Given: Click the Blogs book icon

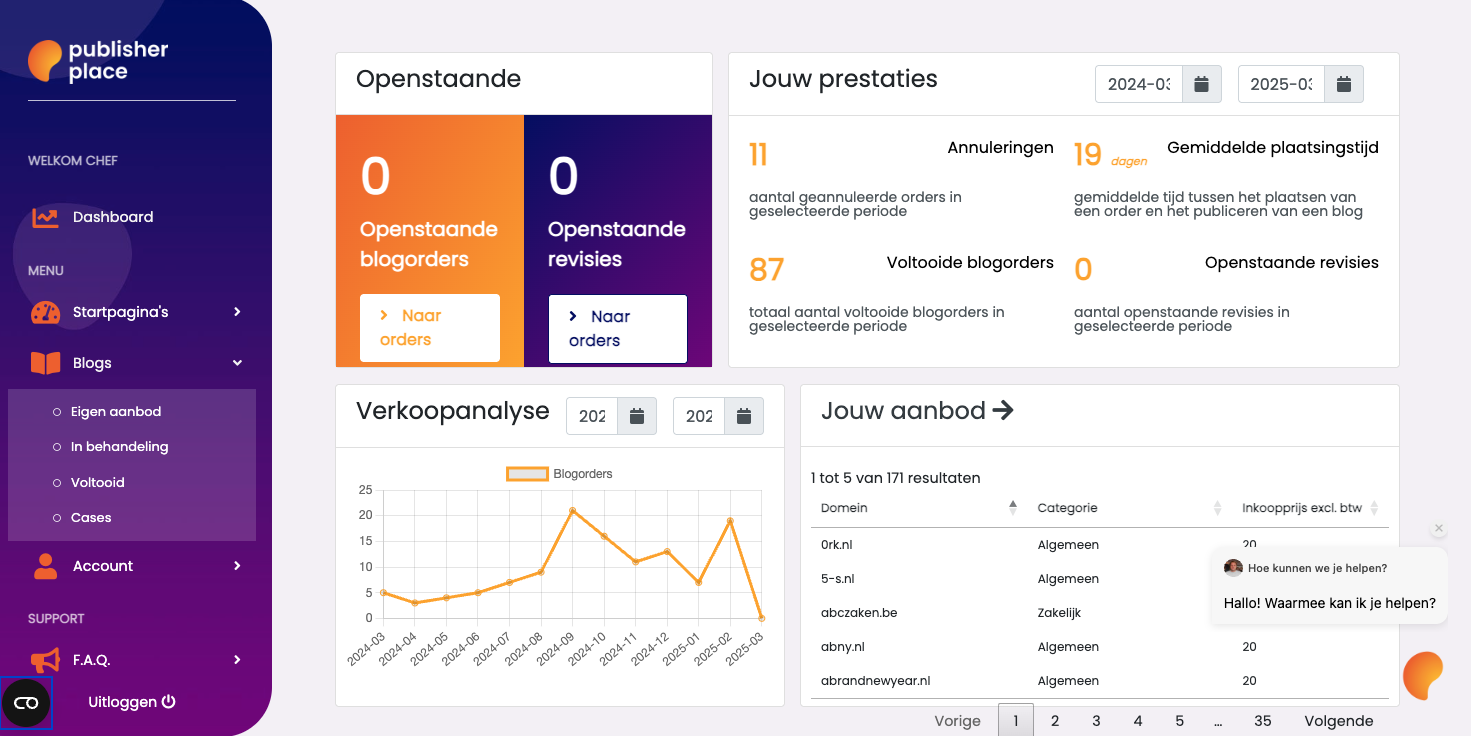Looking at the screenshot, I should click(x=45, y=363).
